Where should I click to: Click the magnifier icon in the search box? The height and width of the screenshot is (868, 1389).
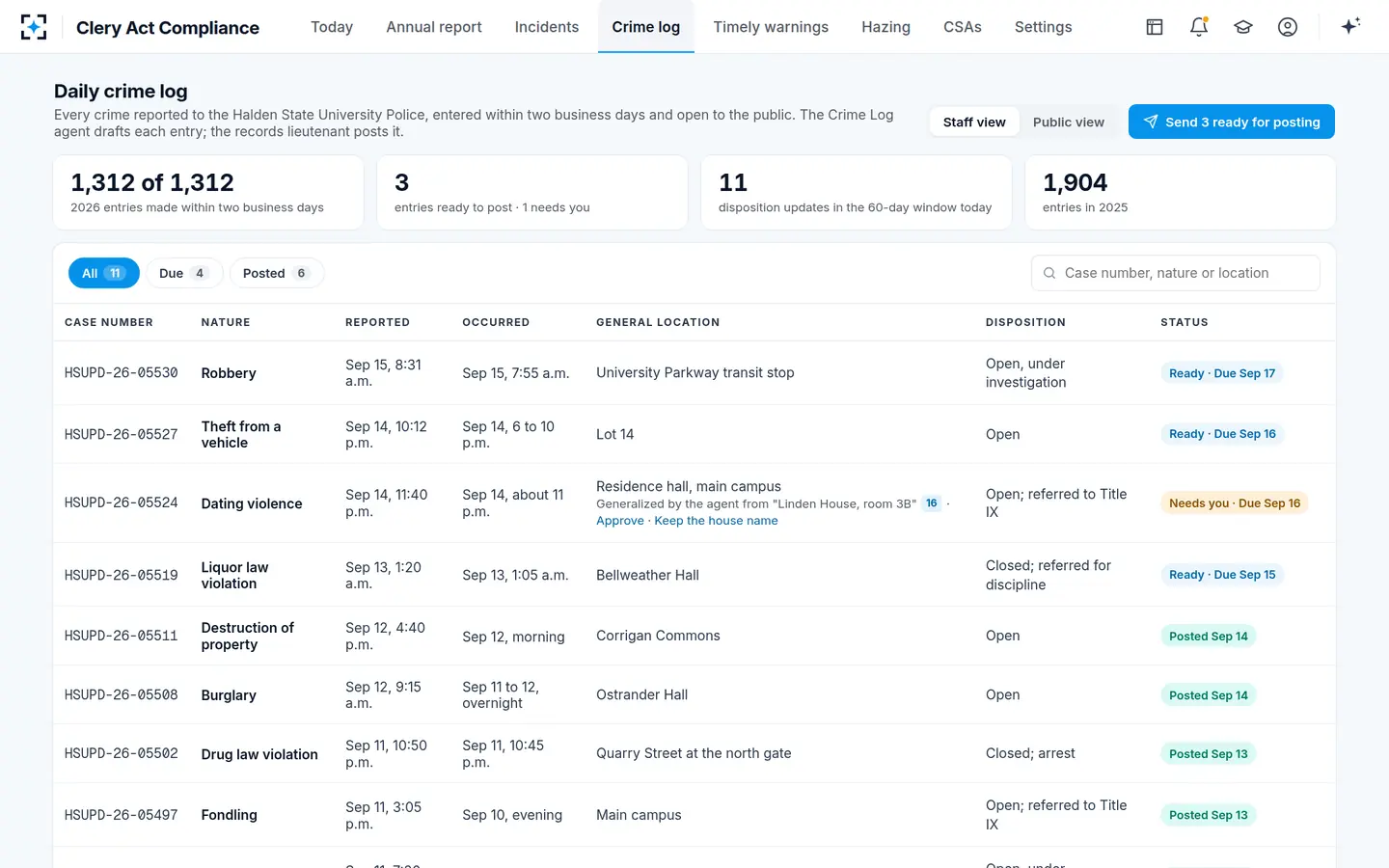pos(1049,273)
